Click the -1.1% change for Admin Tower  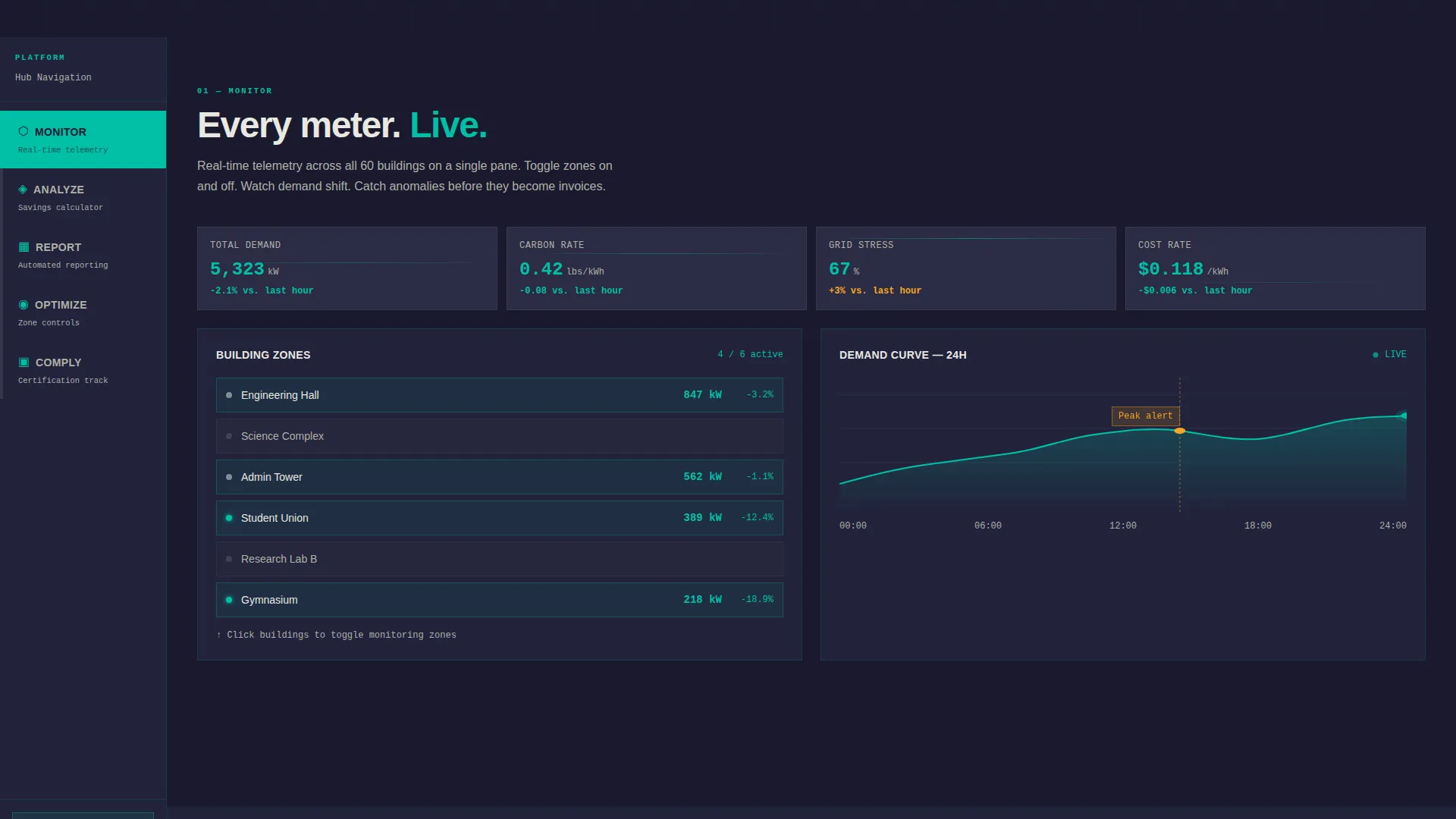[760, 476]
